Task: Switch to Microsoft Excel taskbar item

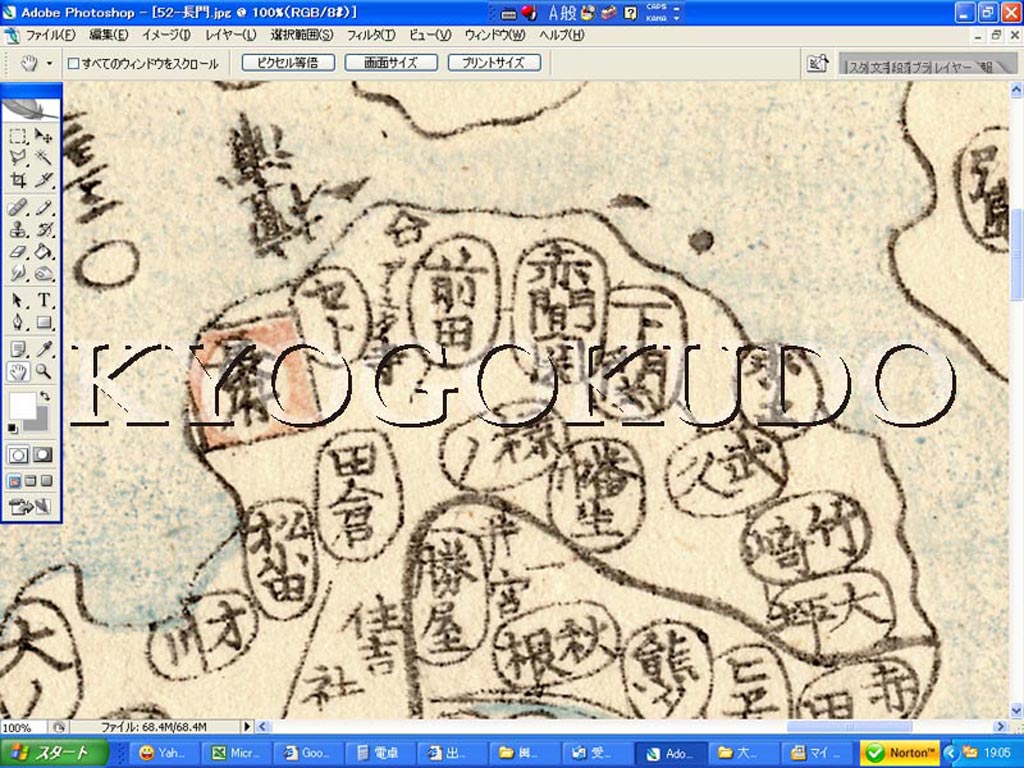Action: tap(234, 753)
